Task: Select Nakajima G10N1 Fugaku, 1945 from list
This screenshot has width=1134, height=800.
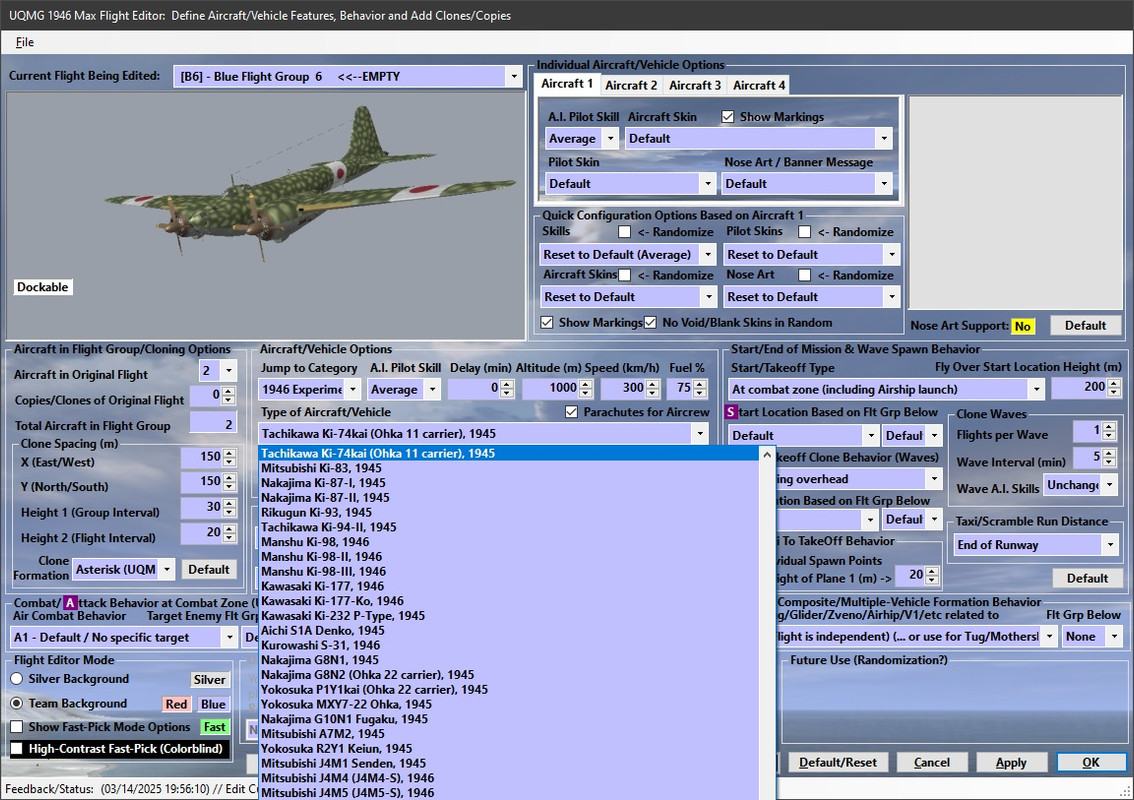Action: pos(508,719)
